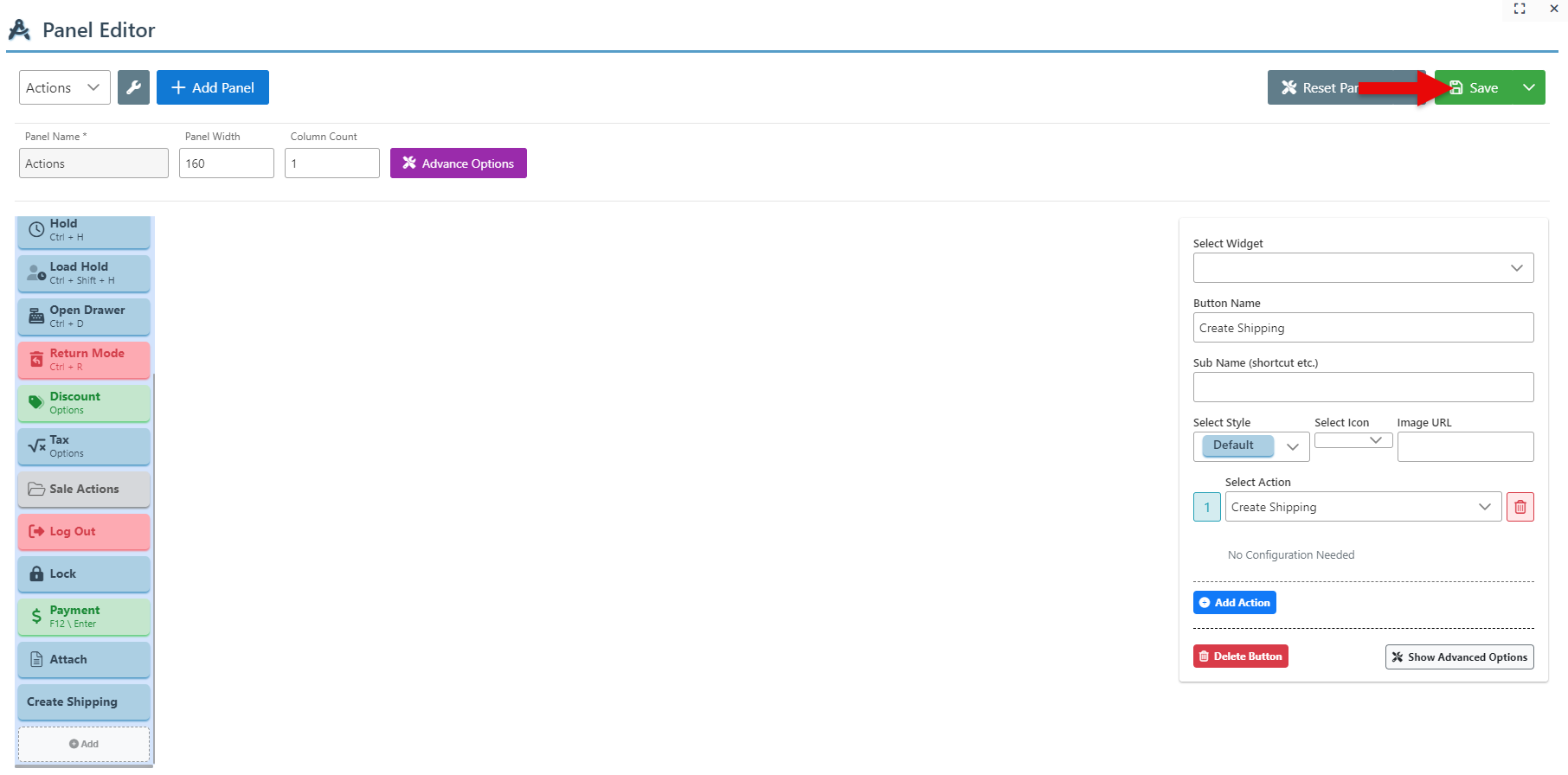Select the Hold button with clock icon

(x=84, y=230)
